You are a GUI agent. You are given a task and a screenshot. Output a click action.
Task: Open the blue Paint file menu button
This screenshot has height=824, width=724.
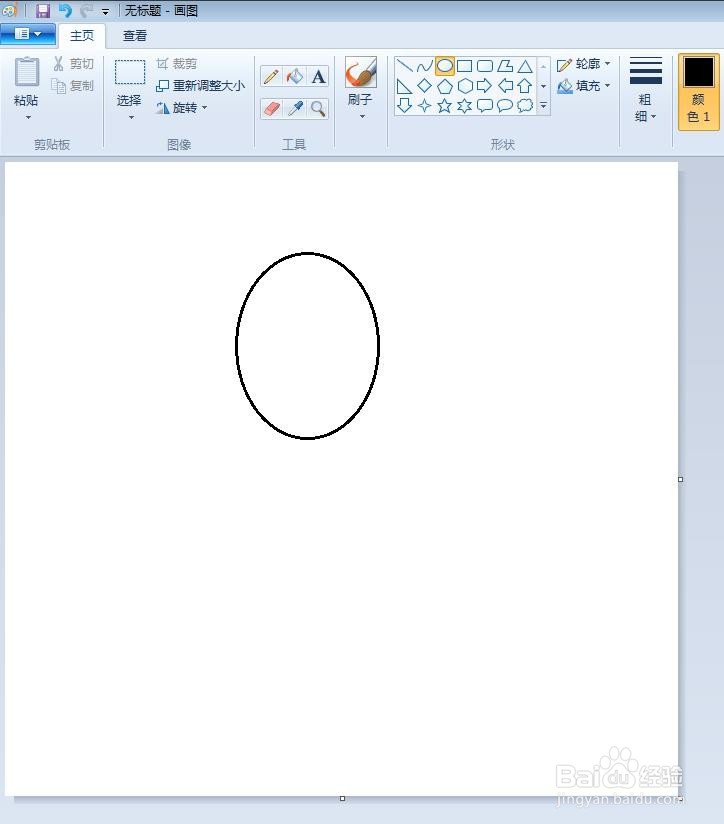tap(28, 34)
